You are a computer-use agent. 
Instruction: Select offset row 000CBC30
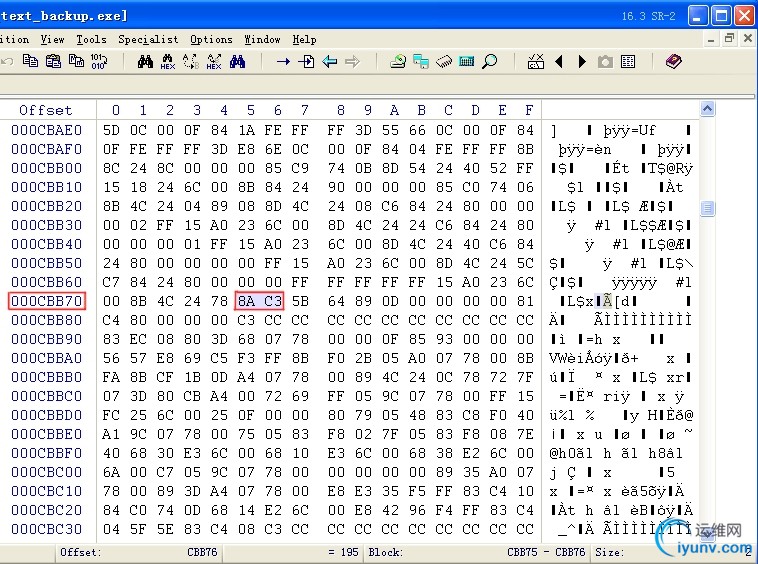pyautogui.click(x=47, y=529)
